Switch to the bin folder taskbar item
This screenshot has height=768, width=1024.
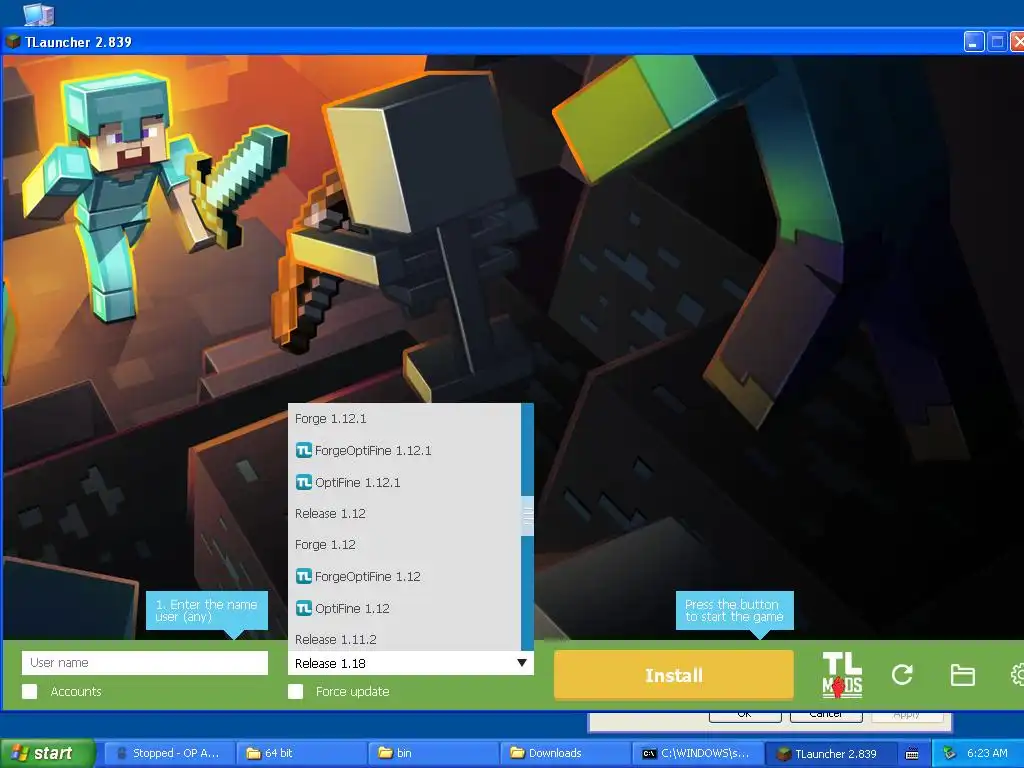click(432, 753)
